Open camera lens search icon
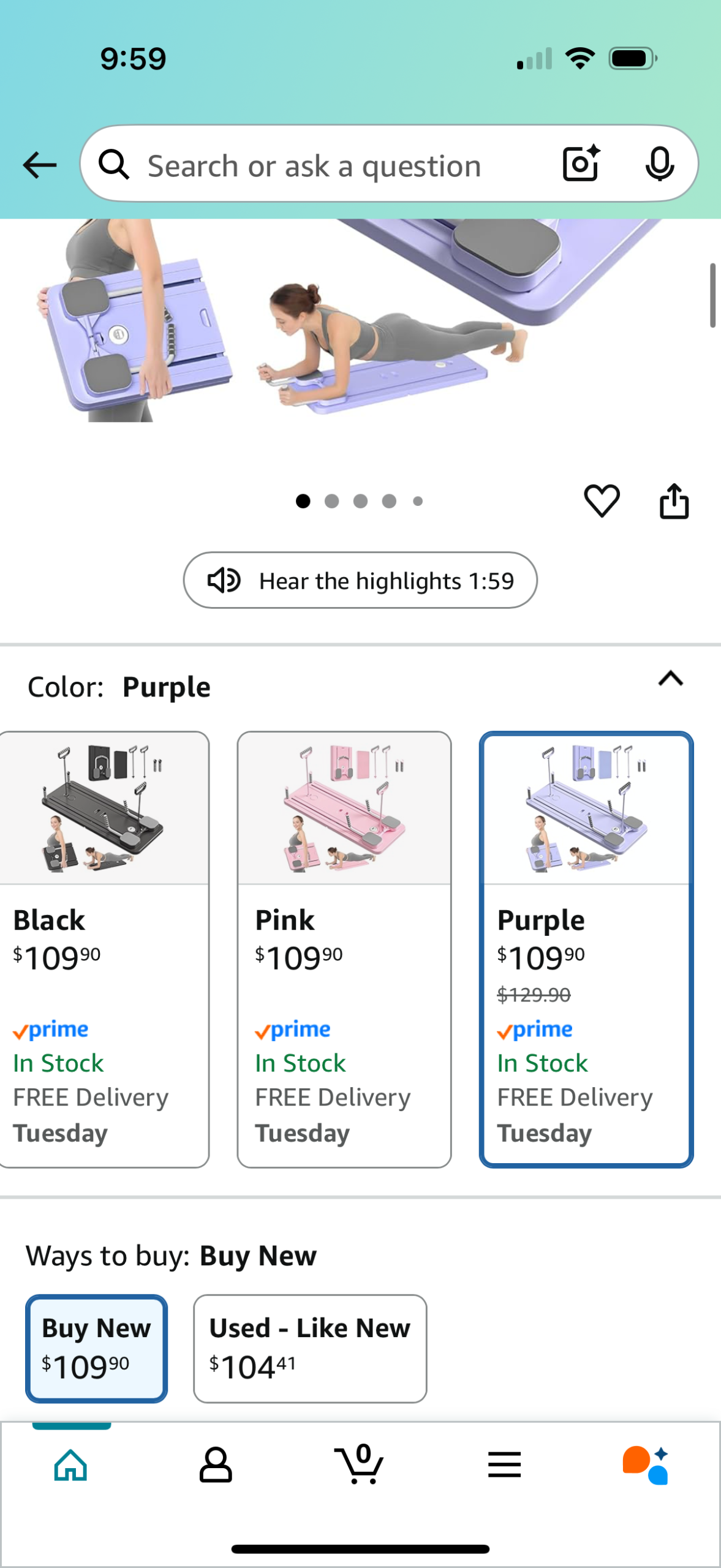Screen dimensions: 721x1568 pos(581,164)
